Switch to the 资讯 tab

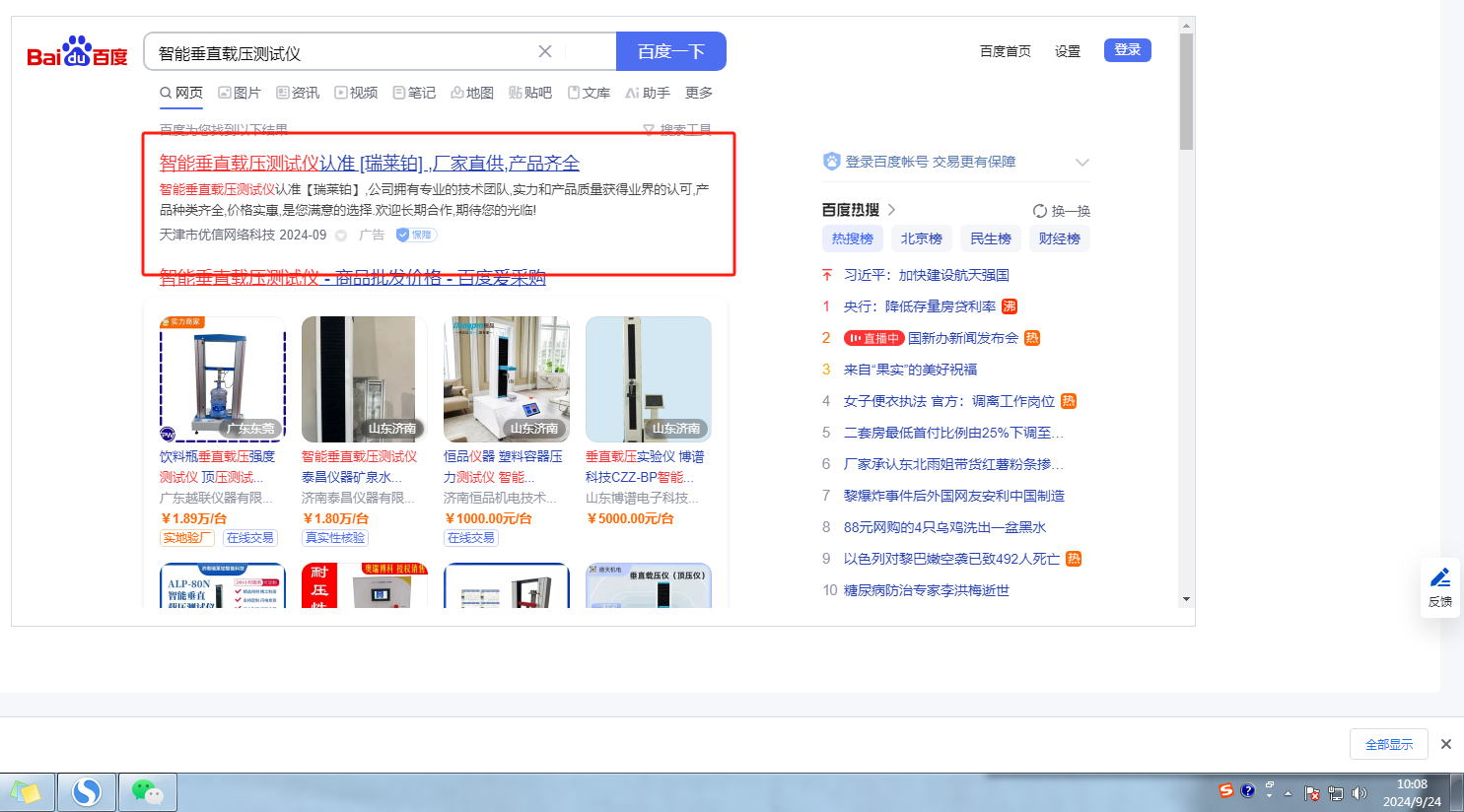pyautogui.click(x=298, y=93)
